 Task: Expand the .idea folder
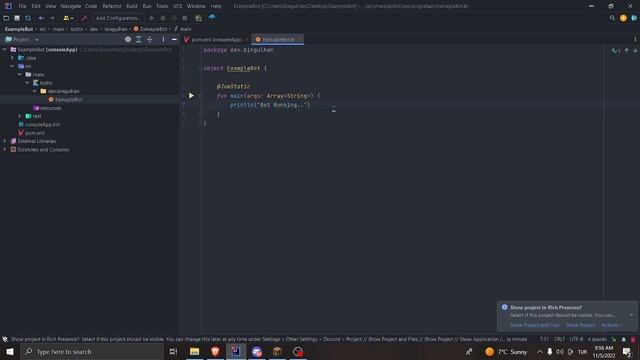[12, 58]
